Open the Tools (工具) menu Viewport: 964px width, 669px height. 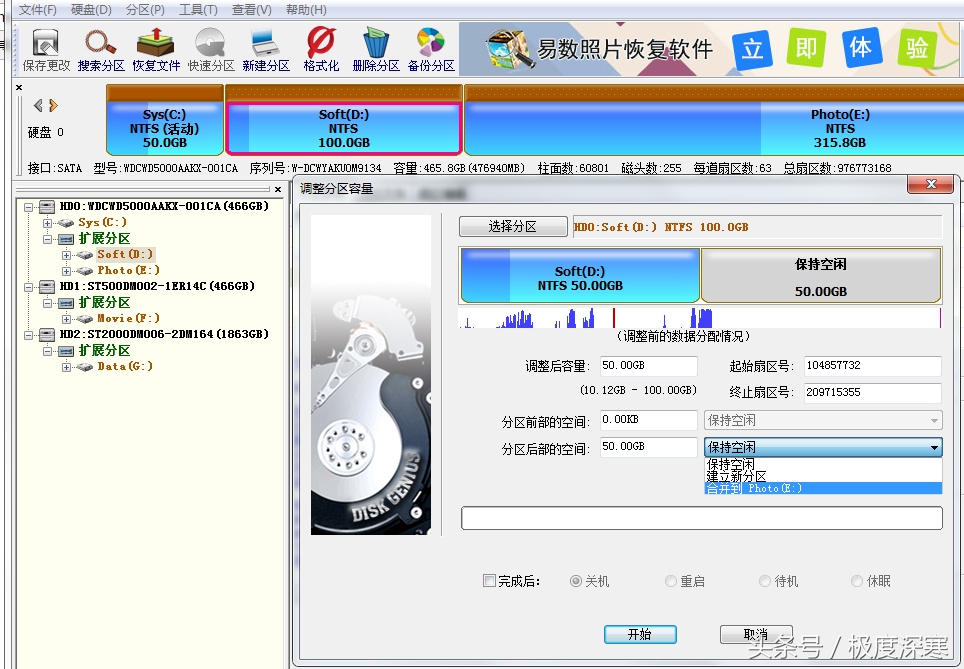click(198, 10)
